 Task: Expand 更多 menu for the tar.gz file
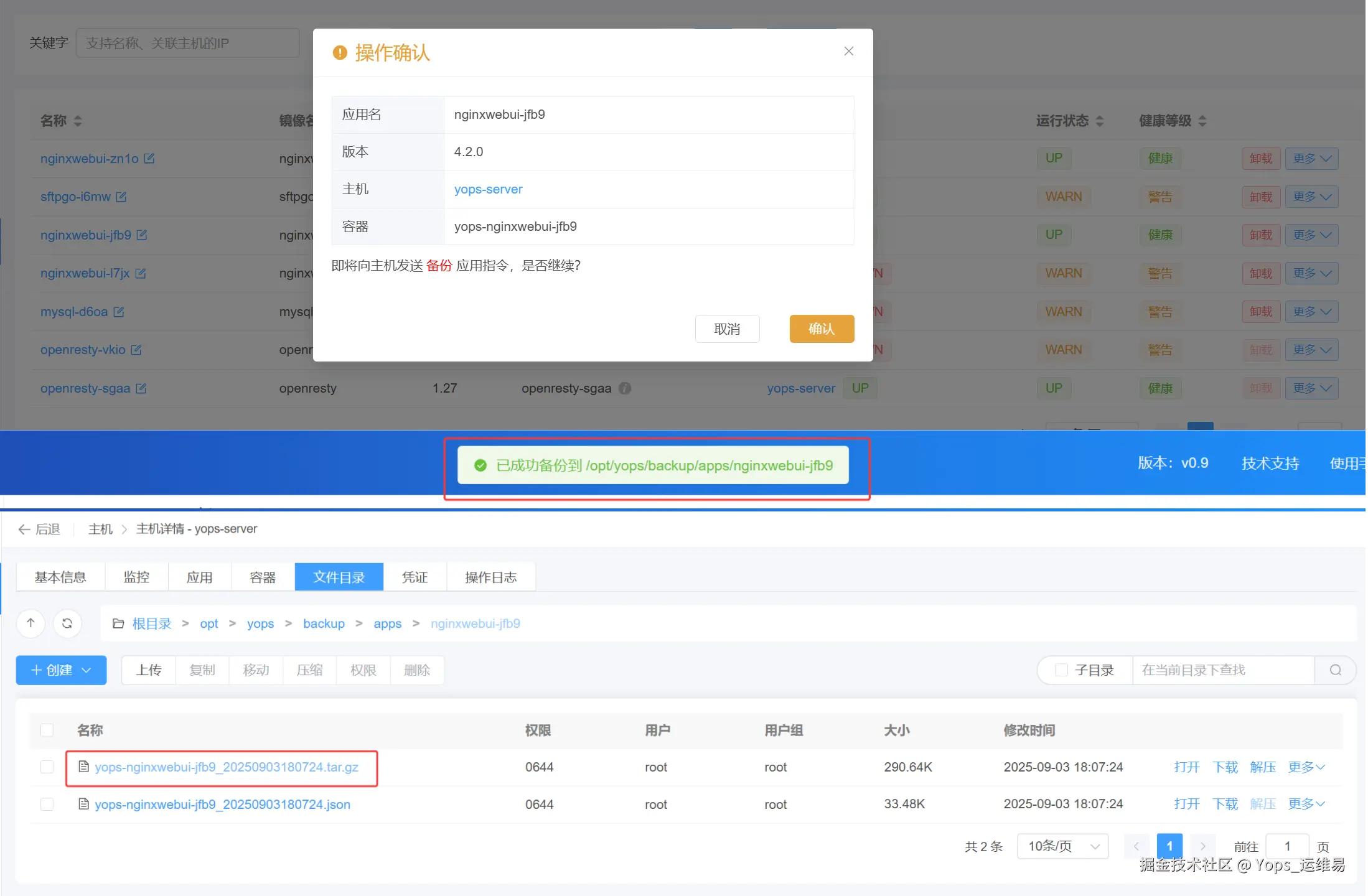1306,767
